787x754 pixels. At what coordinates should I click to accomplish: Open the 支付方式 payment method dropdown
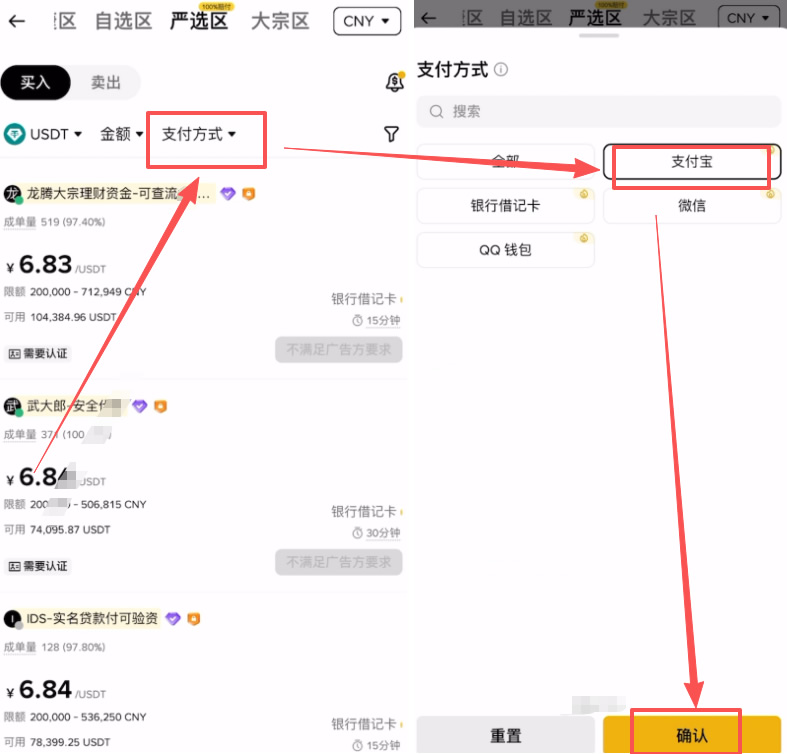[x=199, y=134]
